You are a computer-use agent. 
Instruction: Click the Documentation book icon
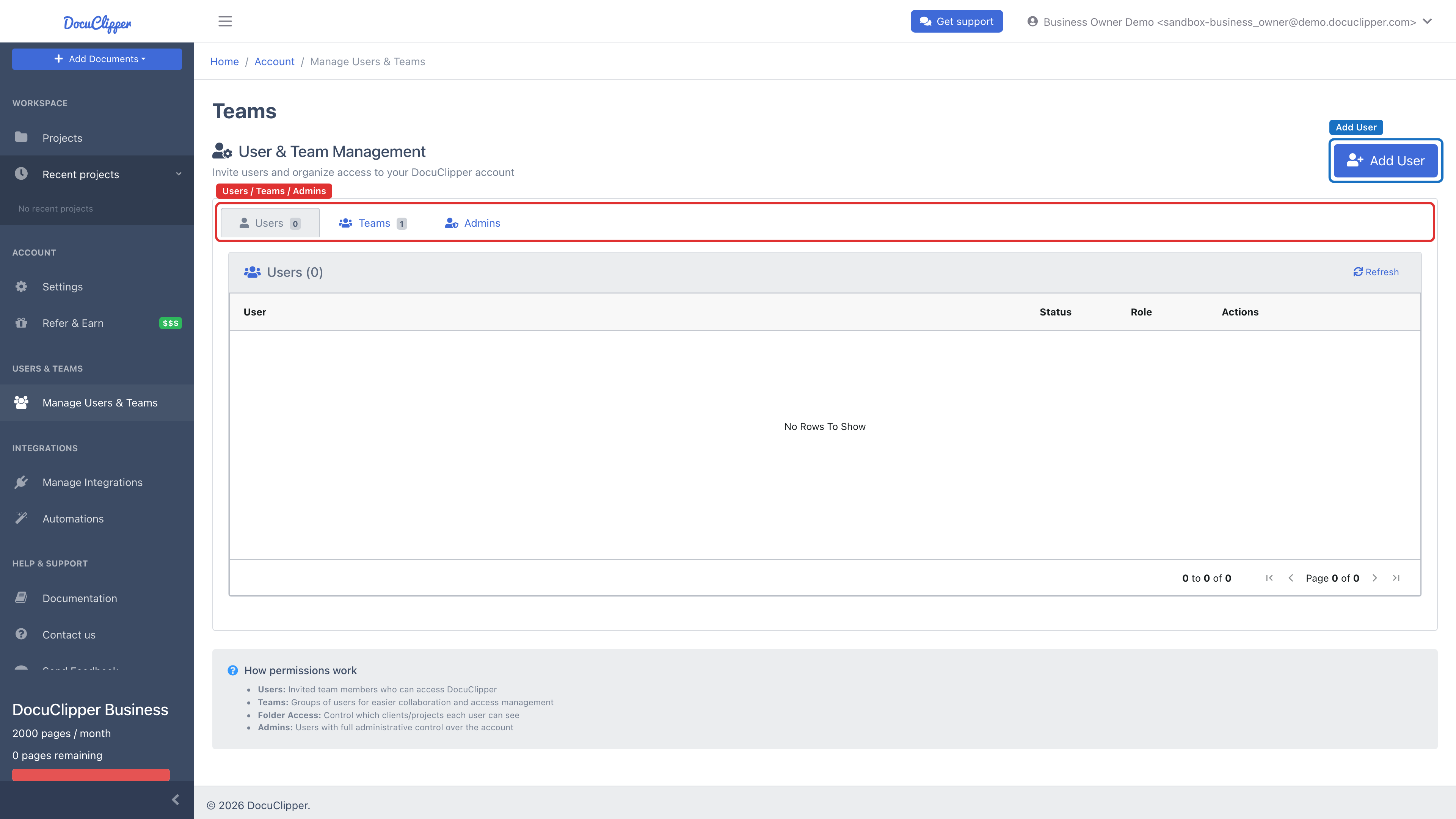point(22,598)
